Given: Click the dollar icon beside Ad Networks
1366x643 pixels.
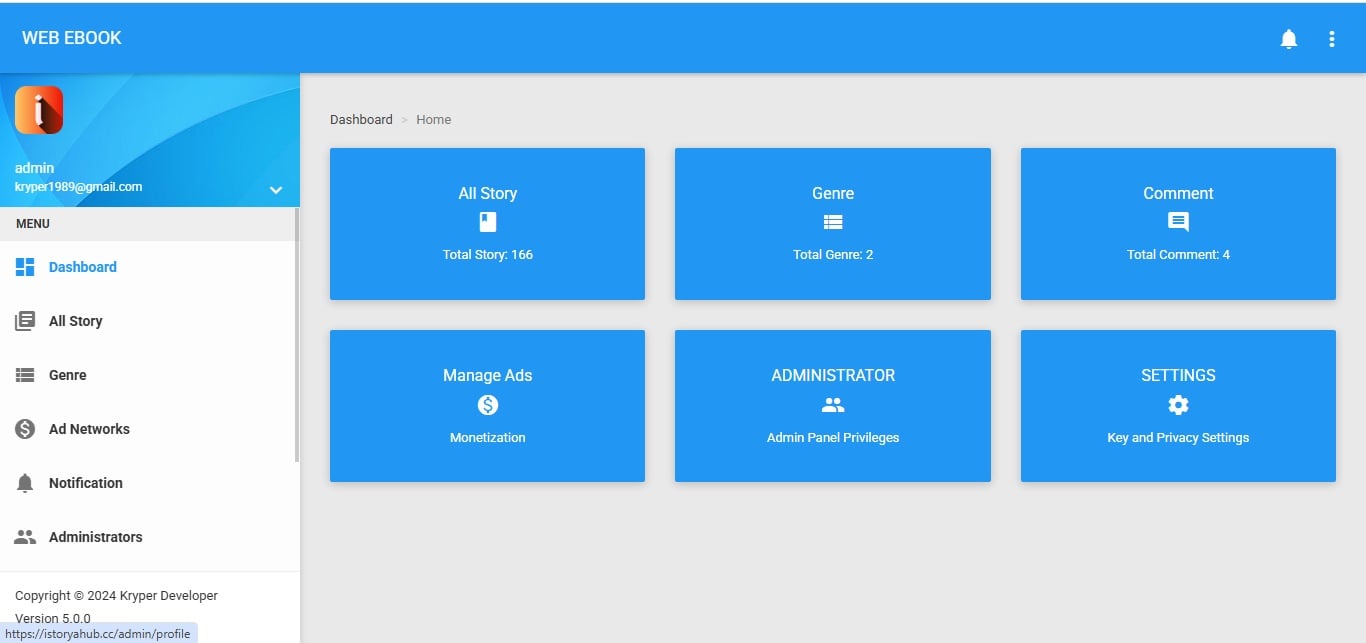Looking at the screenshot, I should point(25,429).
